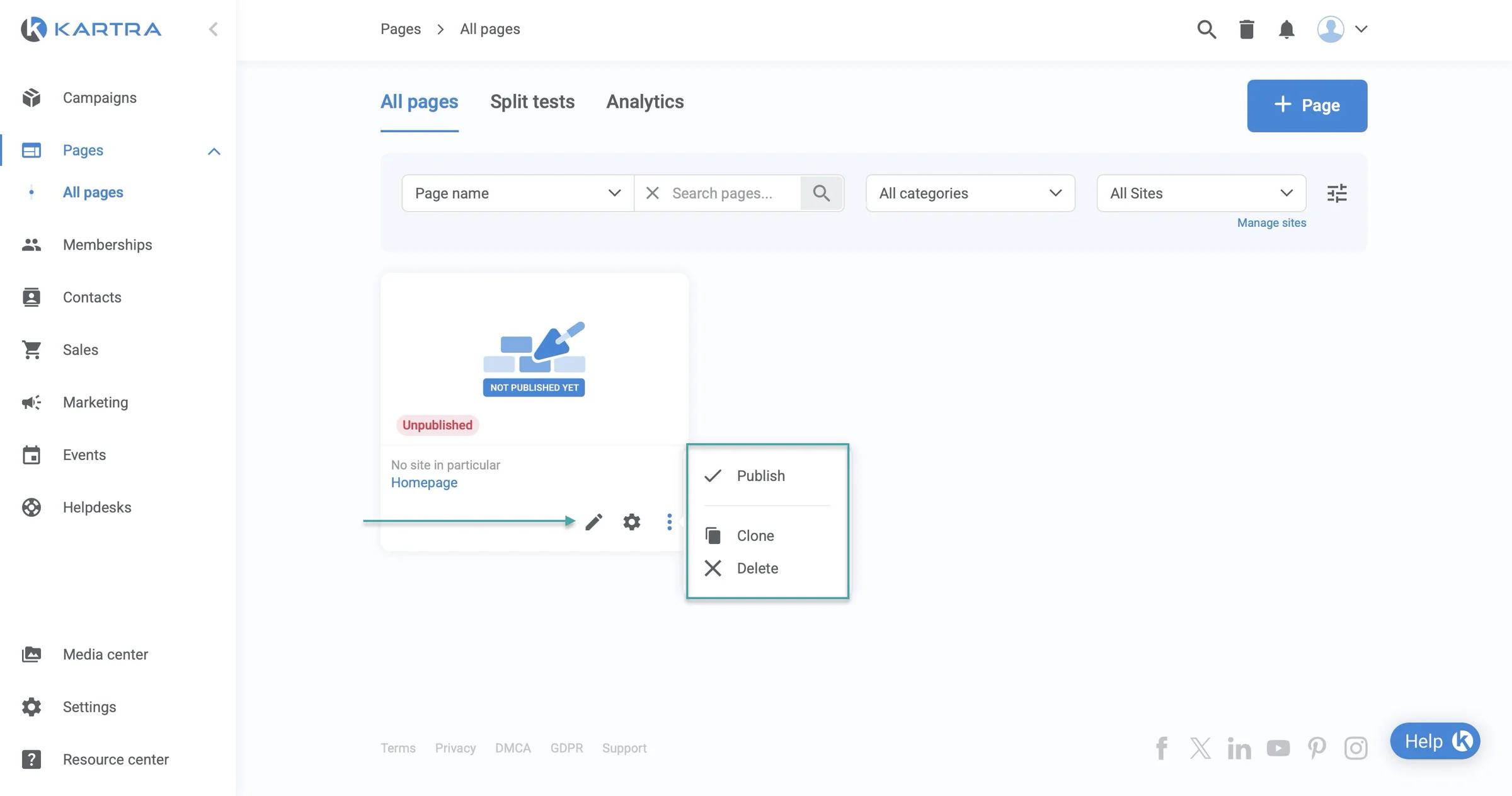Open the Resource center
The image size is (1512, 796).
click(x=116, y=759)
